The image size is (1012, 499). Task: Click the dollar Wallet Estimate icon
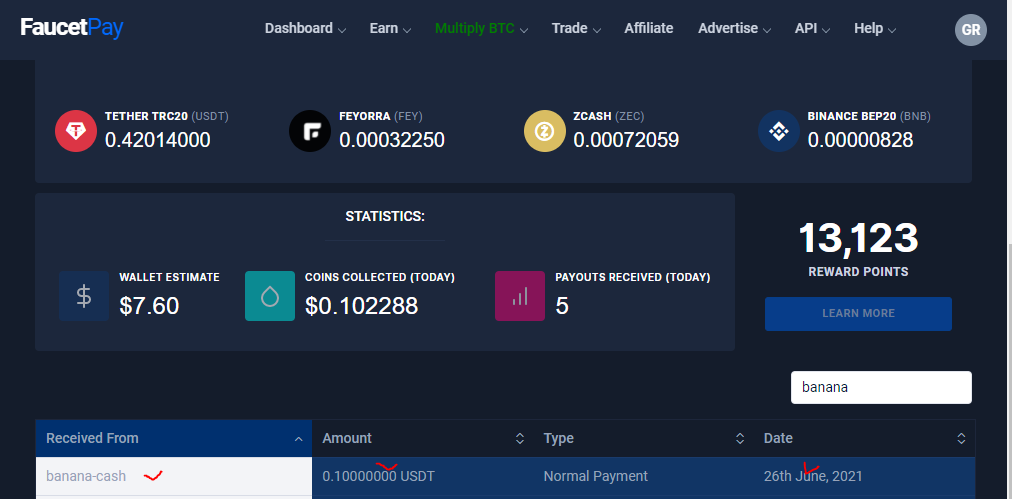click(x=84, y=296)
